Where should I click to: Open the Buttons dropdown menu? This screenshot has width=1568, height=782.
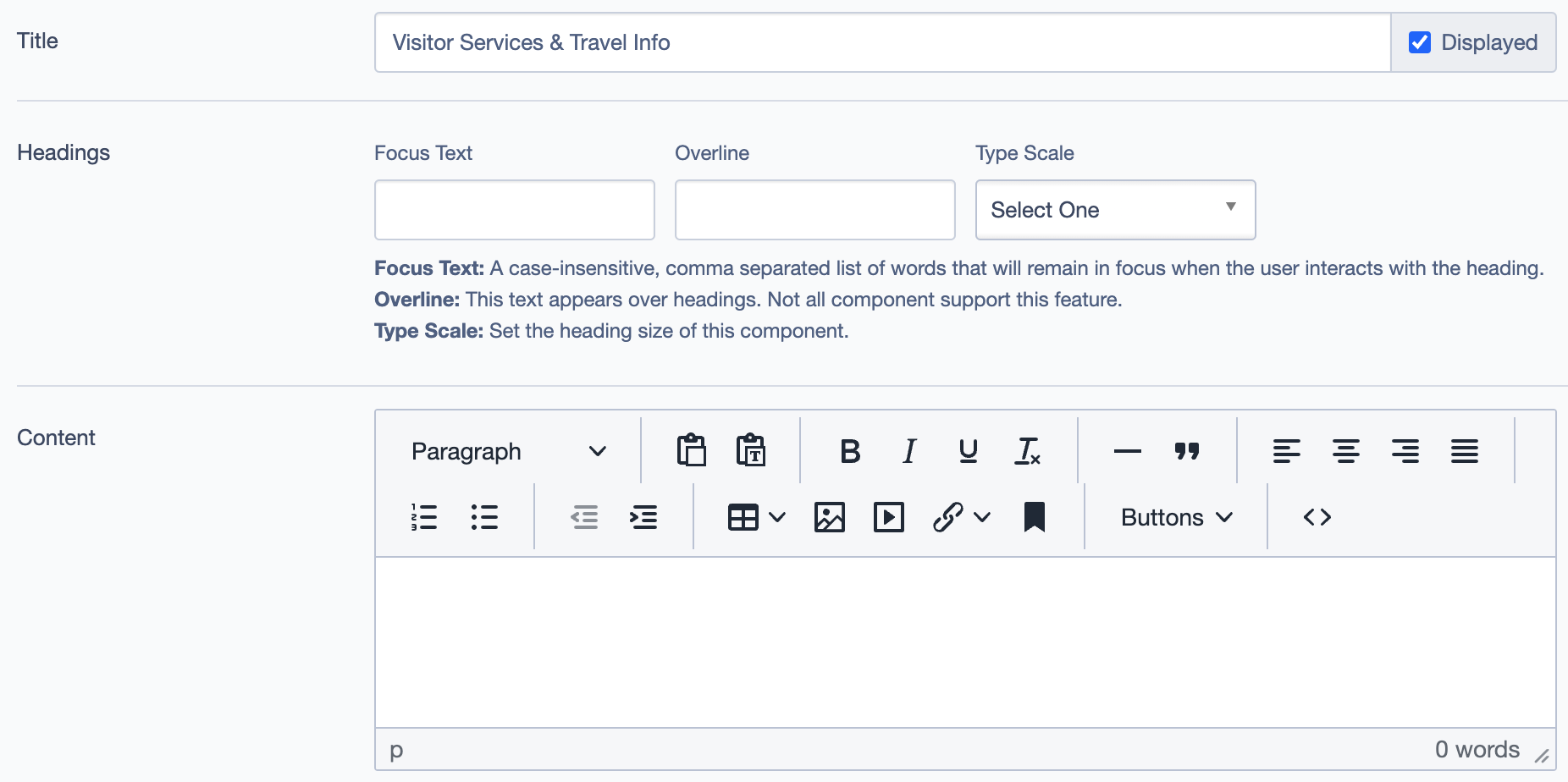[x=1176, y=517]
